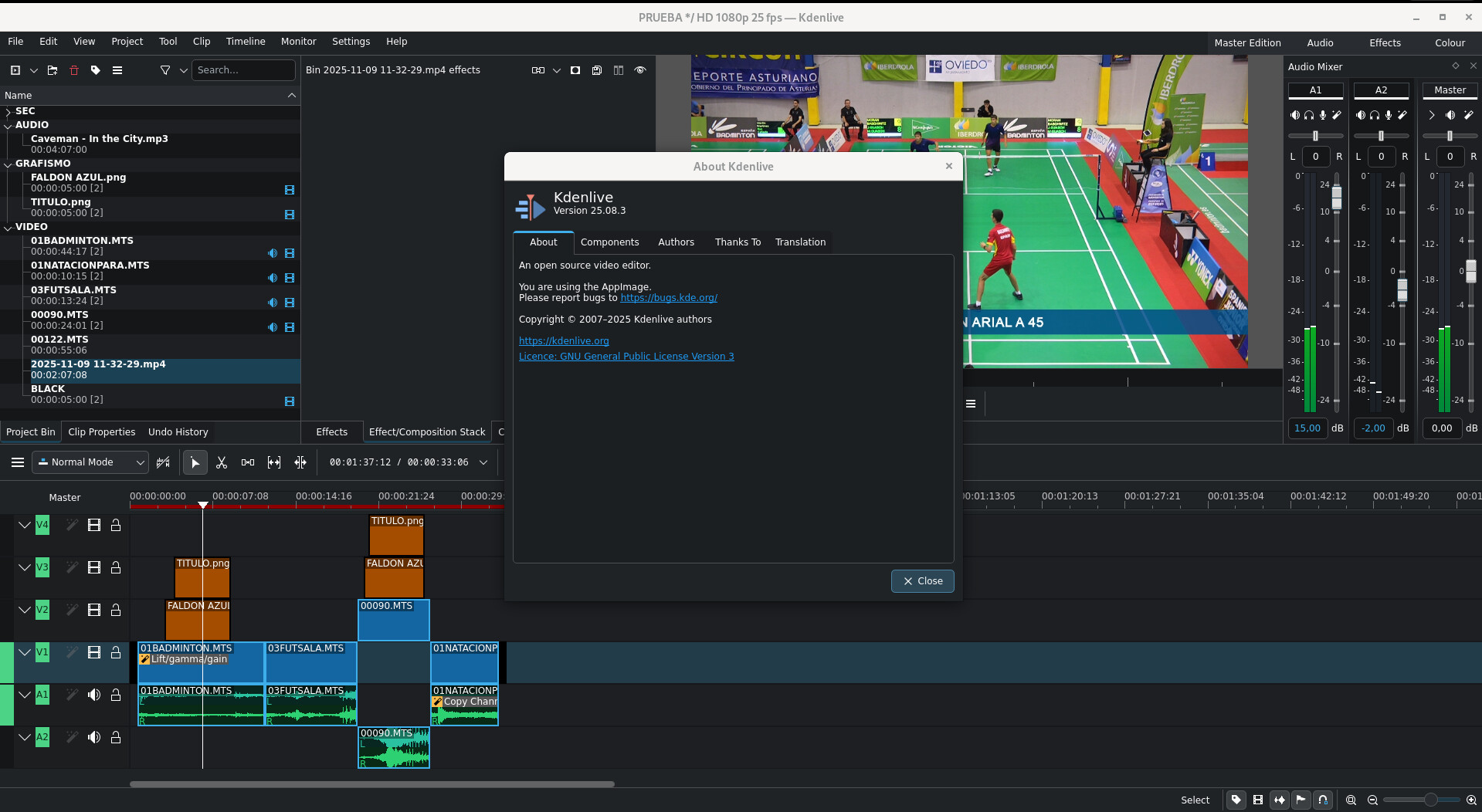Expand the SEC folder
1482x812 pixels.
coord(8,111)
